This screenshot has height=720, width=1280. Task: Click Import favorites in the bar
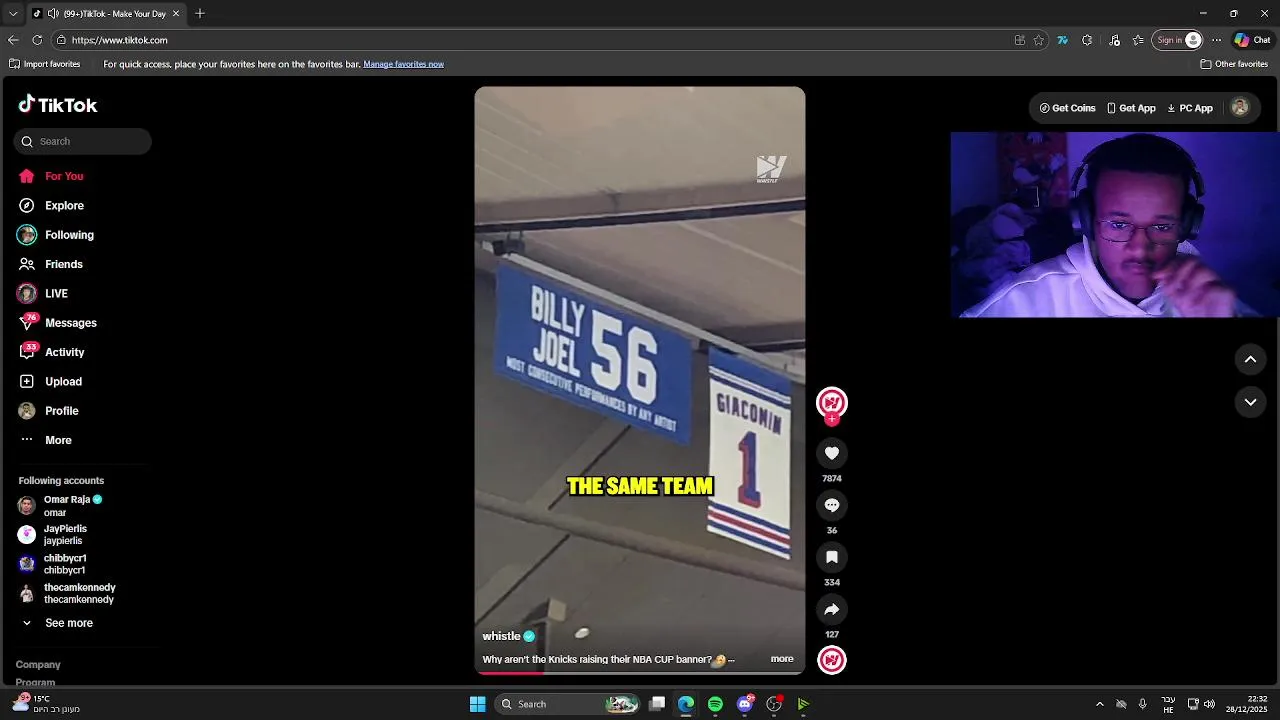[44, 64]
